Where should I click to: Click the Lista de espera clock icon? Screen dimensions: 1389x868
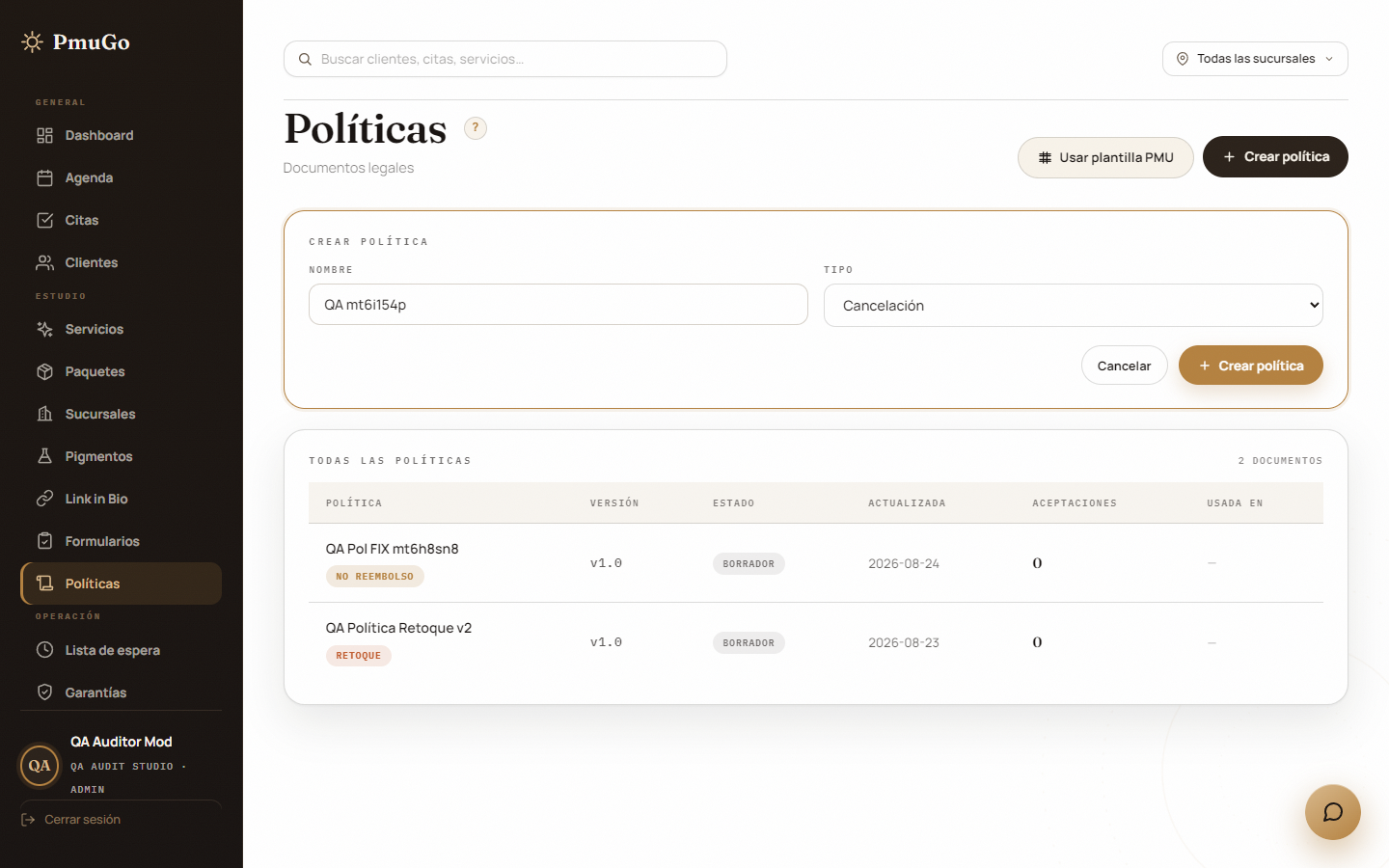click(x=44, y=650)
